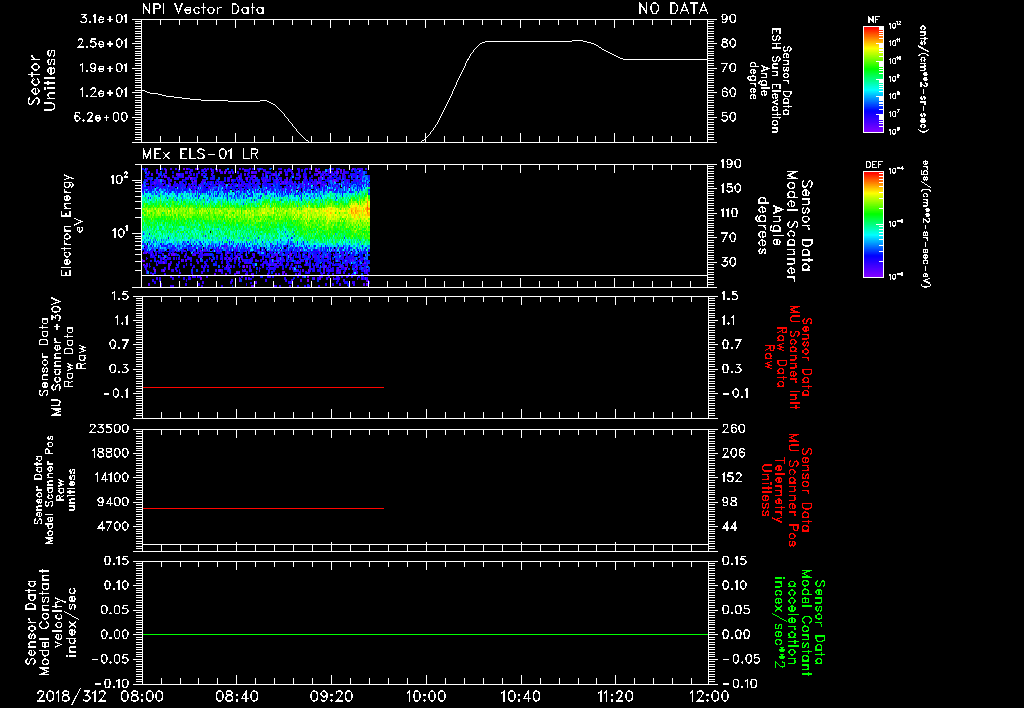The image size is (1024, 708).
Task: Click the "98" telemetry tick value
Action: coord(729,502)
